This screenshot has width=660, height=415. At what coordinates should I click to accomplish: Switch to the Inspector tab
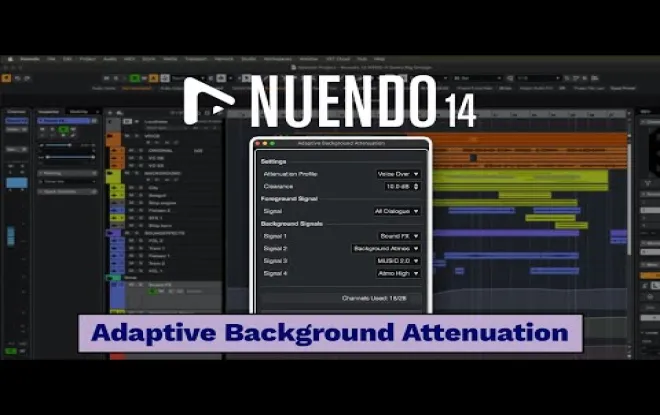(49, 112)
